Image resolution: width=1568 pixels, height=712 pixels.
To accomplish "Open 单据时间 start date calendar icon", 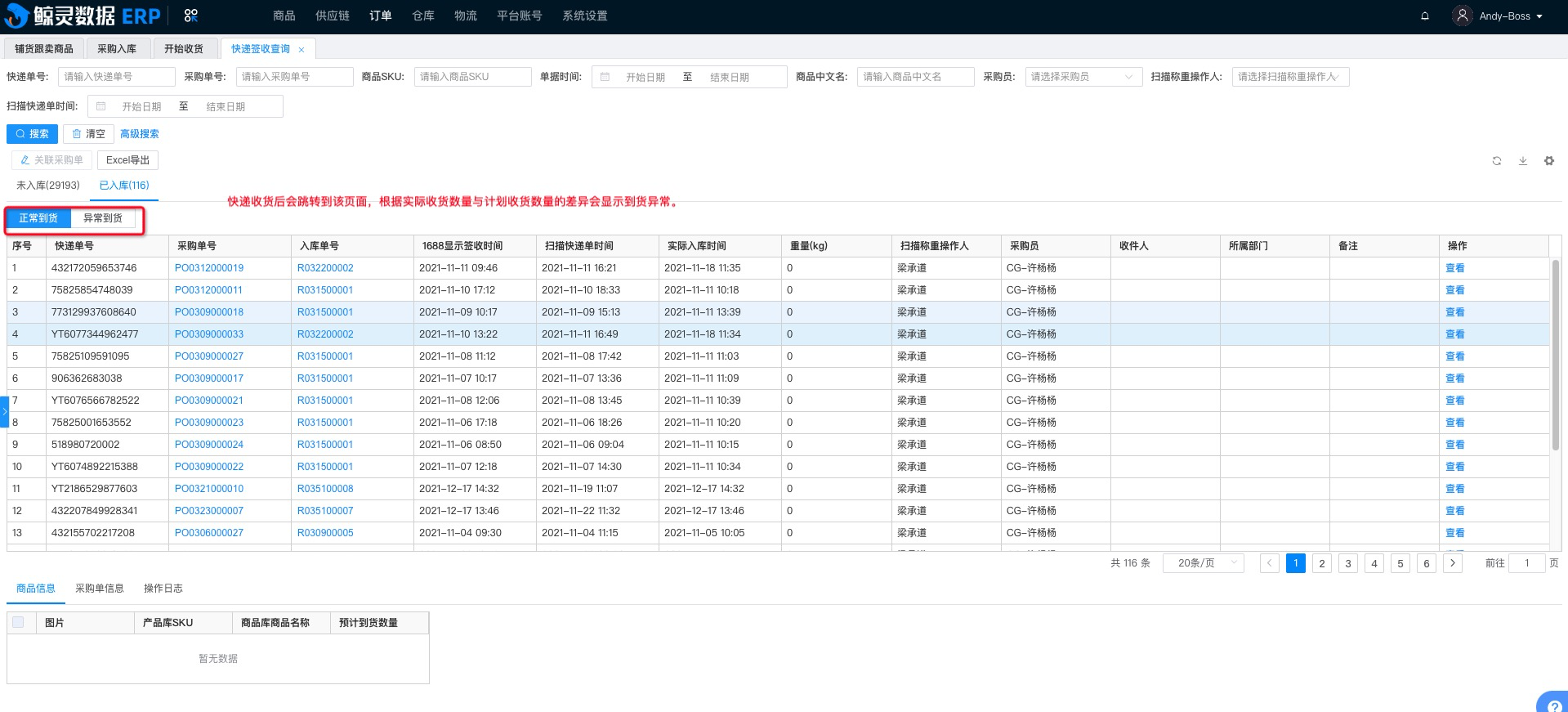I will click(x=605, y=77).
